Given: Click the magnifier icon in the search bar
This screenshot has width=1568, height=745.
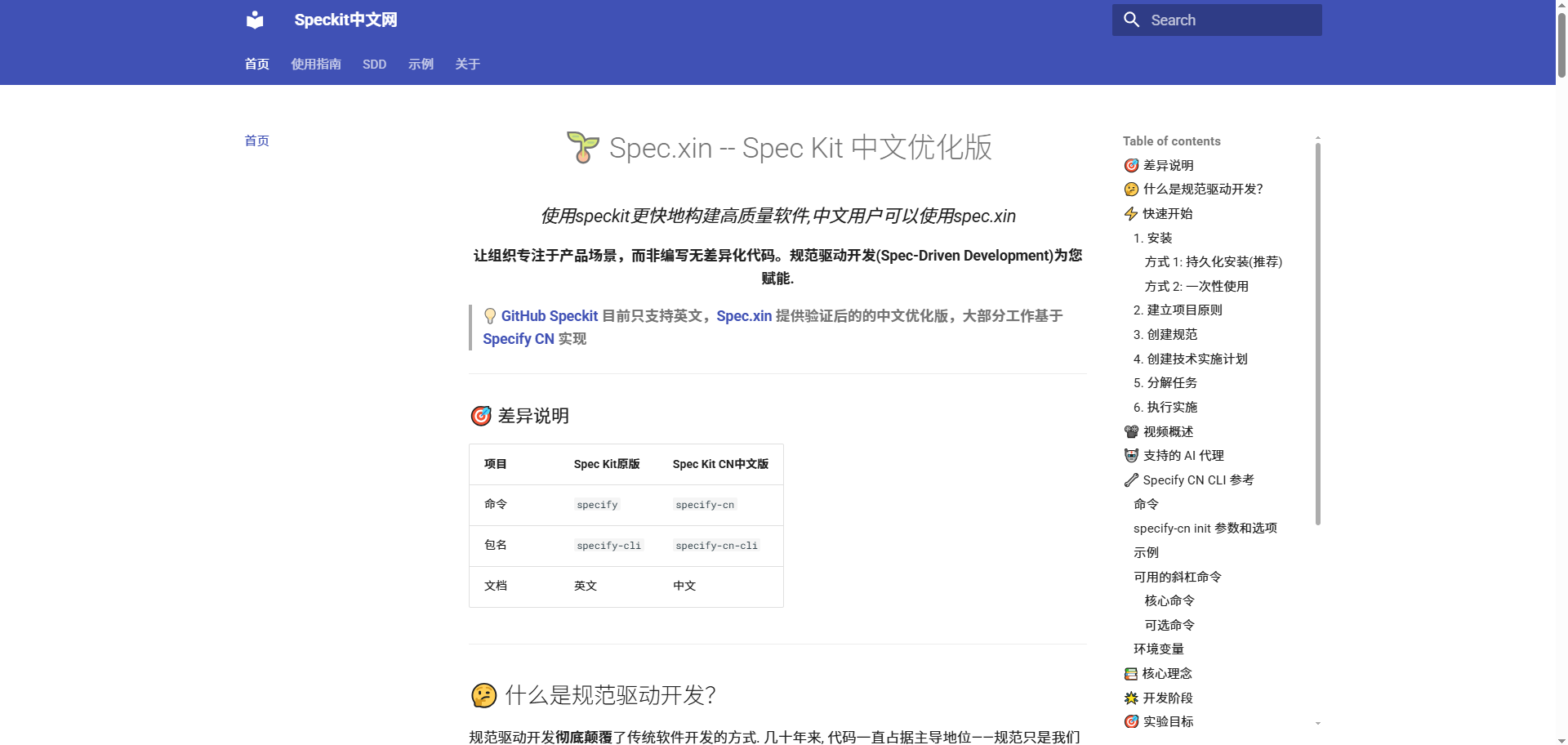Looking at the screenshot, I should pyautogui.click(x=1133, y=20).
